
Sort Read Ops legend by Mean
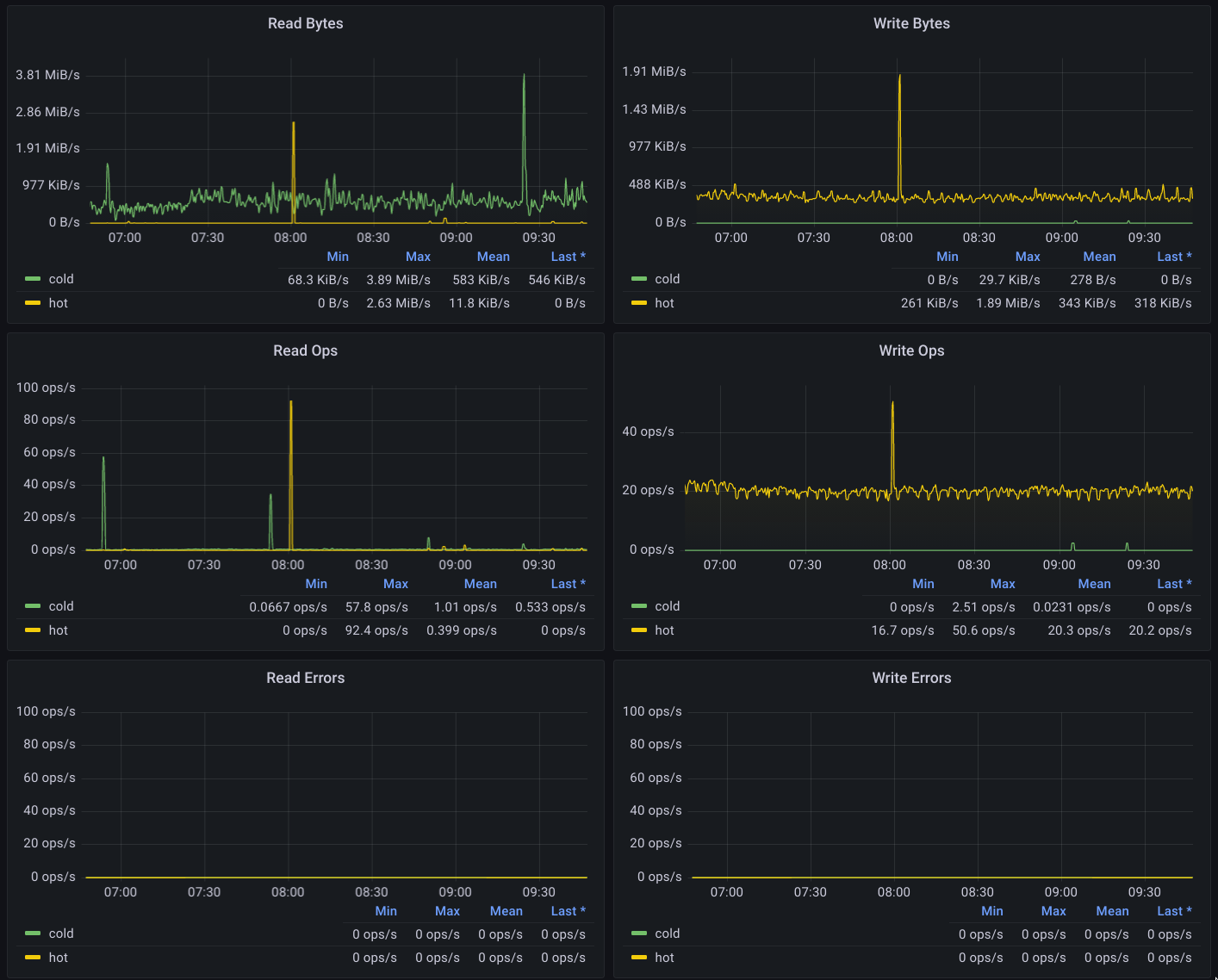pos(481,584)
